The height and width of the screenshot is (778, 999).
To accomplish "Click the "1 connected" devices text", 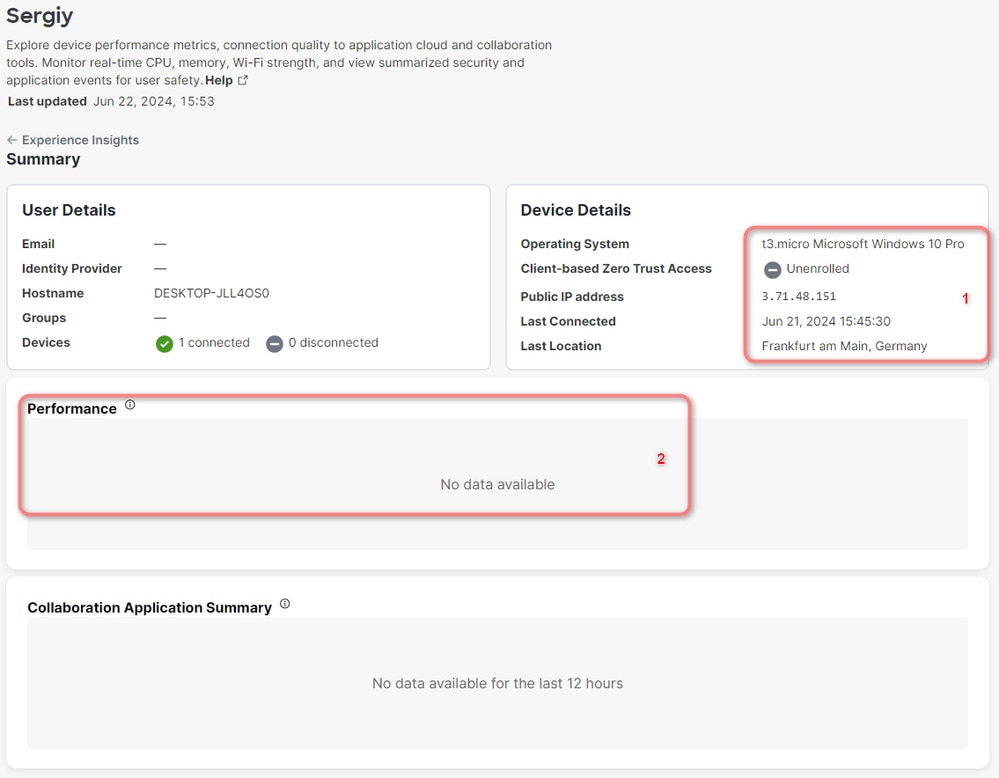I will pos(214,343).
